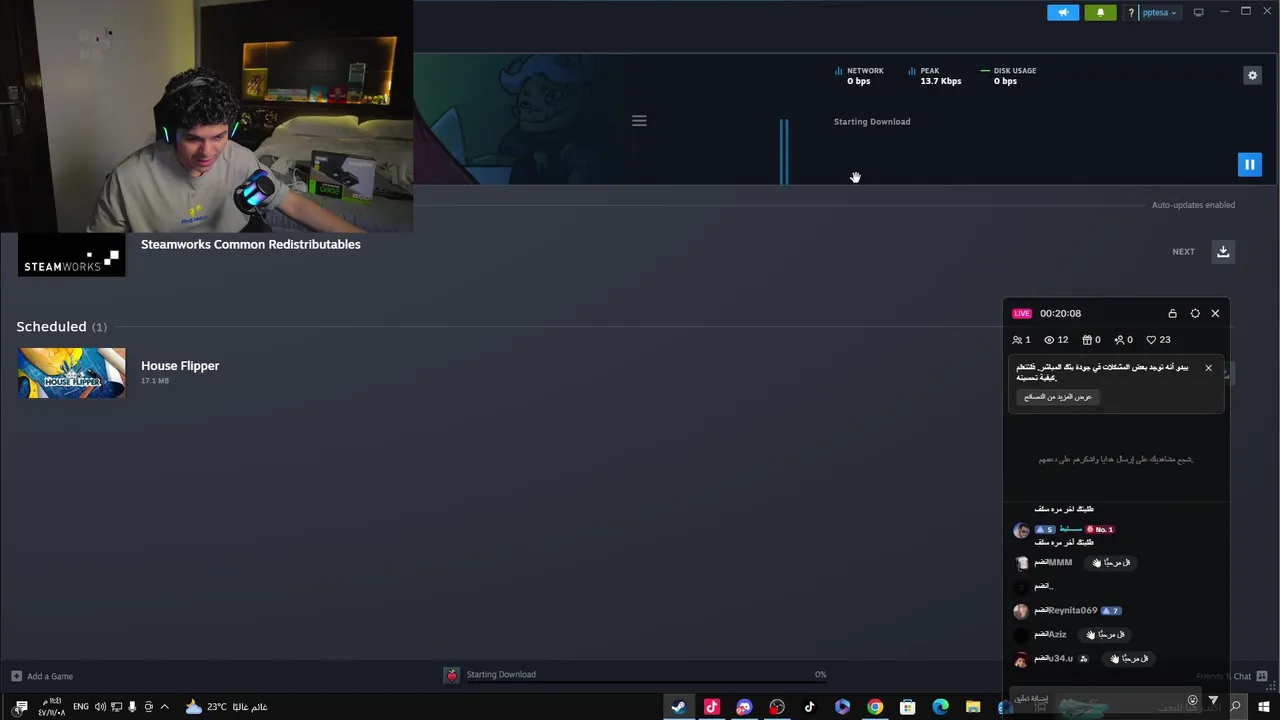The image size is (1280, 720).
Task: Open TikTok Live Studio taskbar icon
Action: [712, 707]
